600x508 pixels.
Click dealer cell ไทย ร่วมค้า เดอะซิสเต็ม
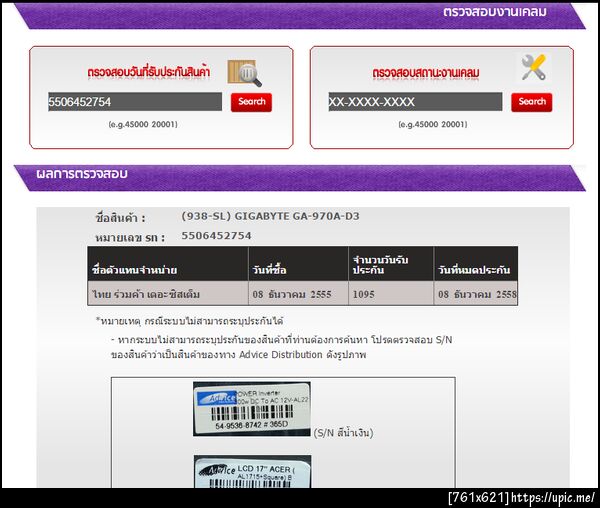(x=168, y=293)
